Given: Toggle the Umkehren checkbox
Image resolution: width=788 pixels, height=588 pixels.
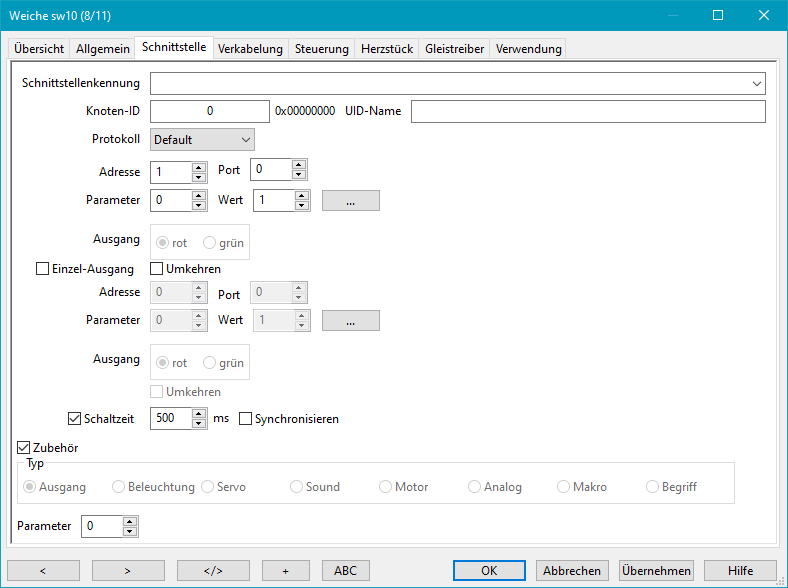Looking at the screenshot, I should pos(157,269).
